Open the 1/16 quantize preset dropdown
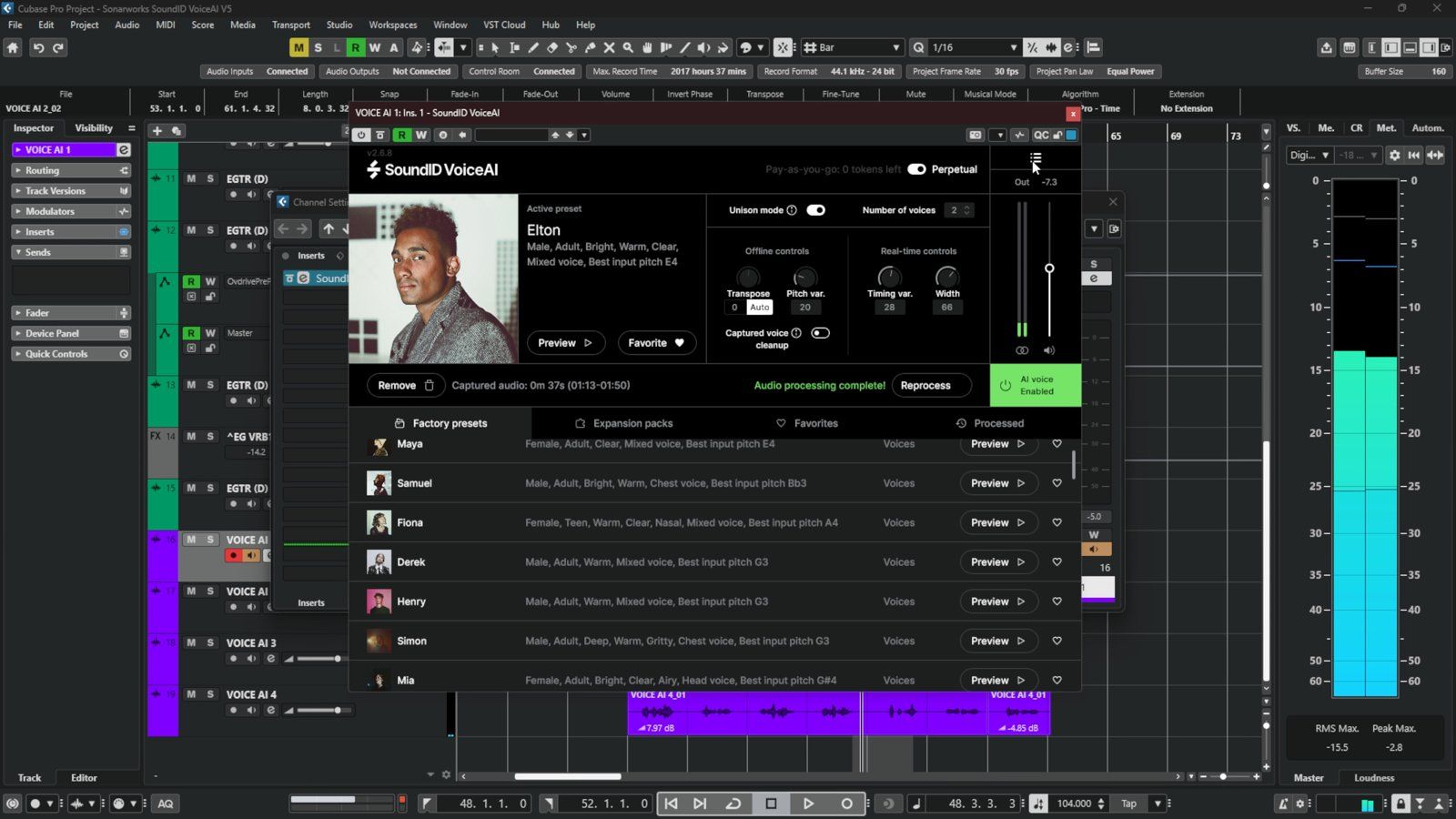The height and width of the screenshot is (819, 1456). 974,47
